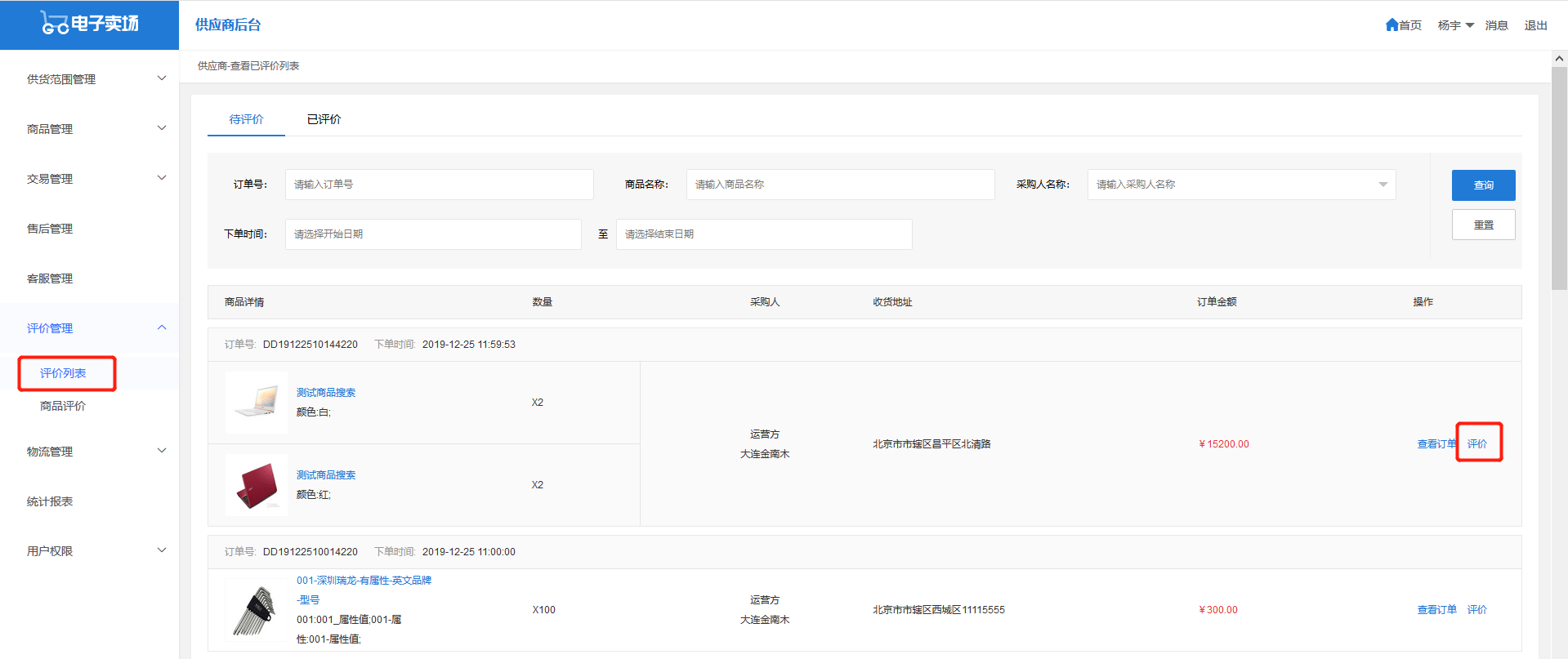Click the ¥15200.00 order amount

coord(1223,444)
